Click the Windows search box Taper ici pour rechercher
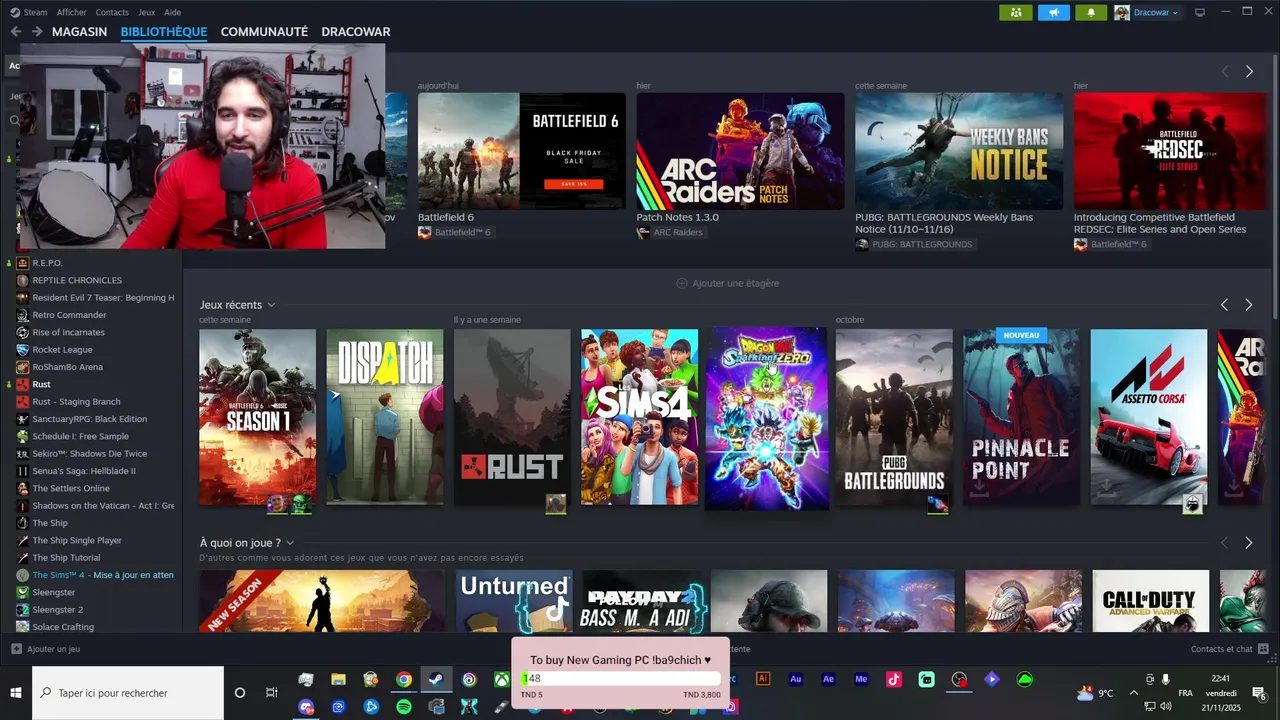 pyautogui.click(x=128, y=693)
